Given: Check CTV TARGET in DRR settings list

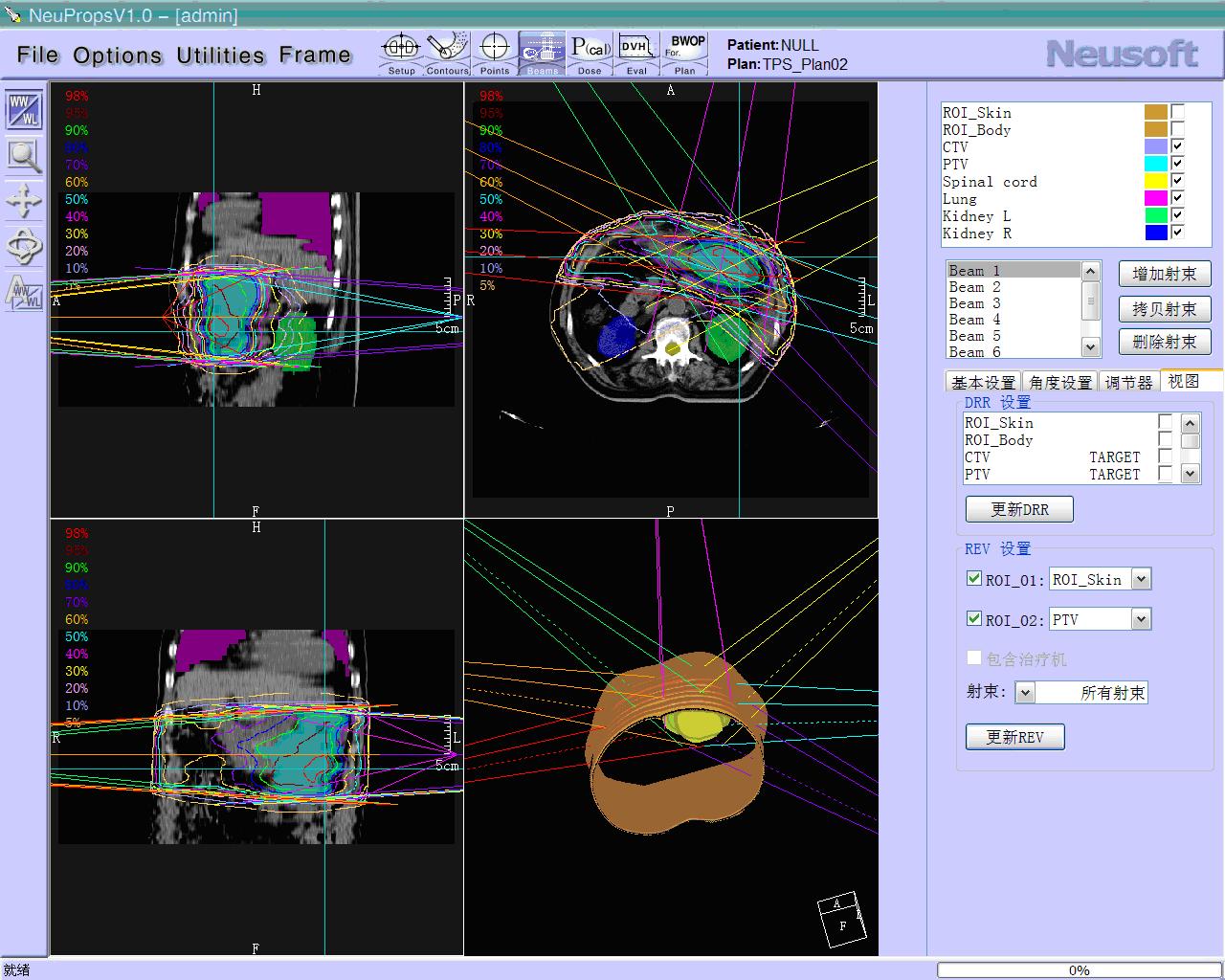Looking at the screenshot, I should [x=1165, y=457].
